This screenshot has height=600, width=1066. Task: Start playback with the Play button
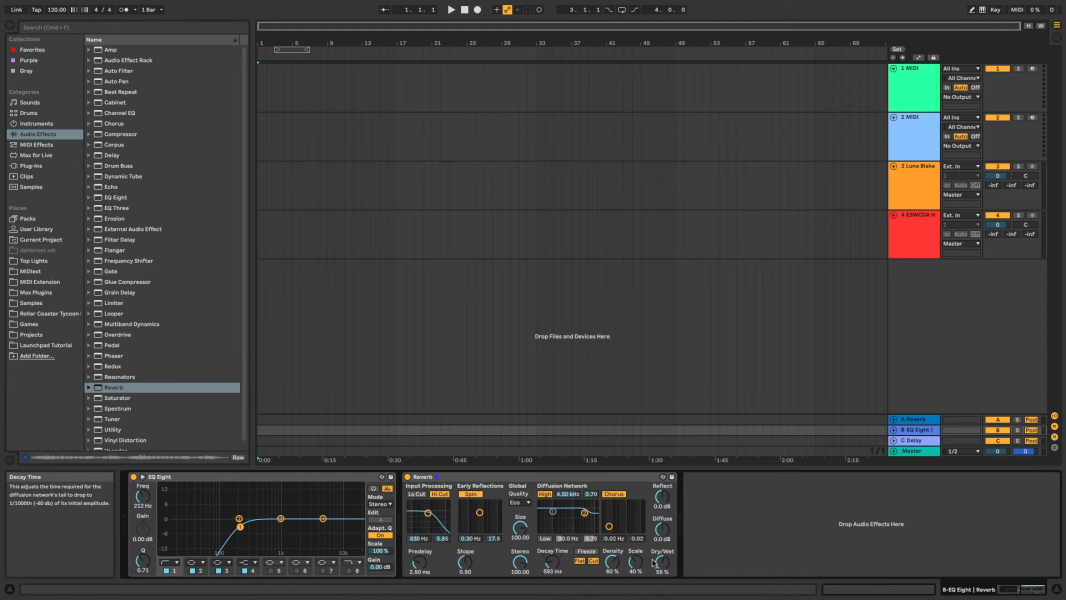tap(451, 10)
